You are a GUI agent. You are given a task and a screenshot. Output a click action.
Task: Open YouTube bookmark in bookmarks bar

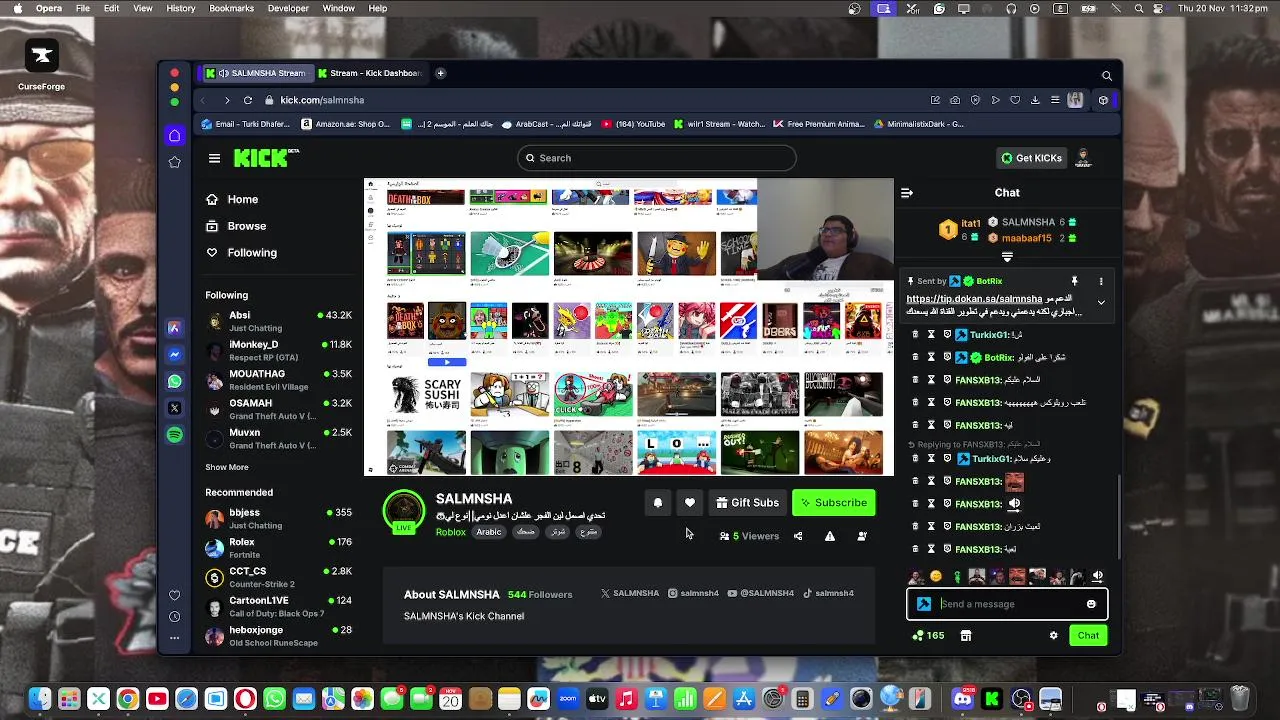coord(635,124)
